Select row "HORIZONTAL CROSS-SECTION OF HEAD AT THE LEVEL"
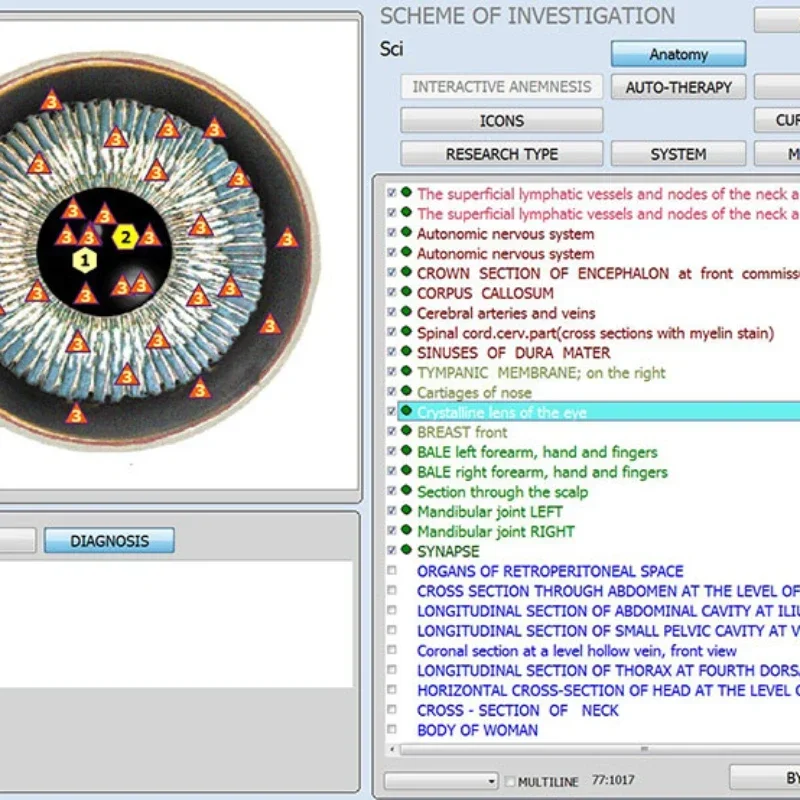The width and height of the screenshot is (800, 800). point(608,690)
